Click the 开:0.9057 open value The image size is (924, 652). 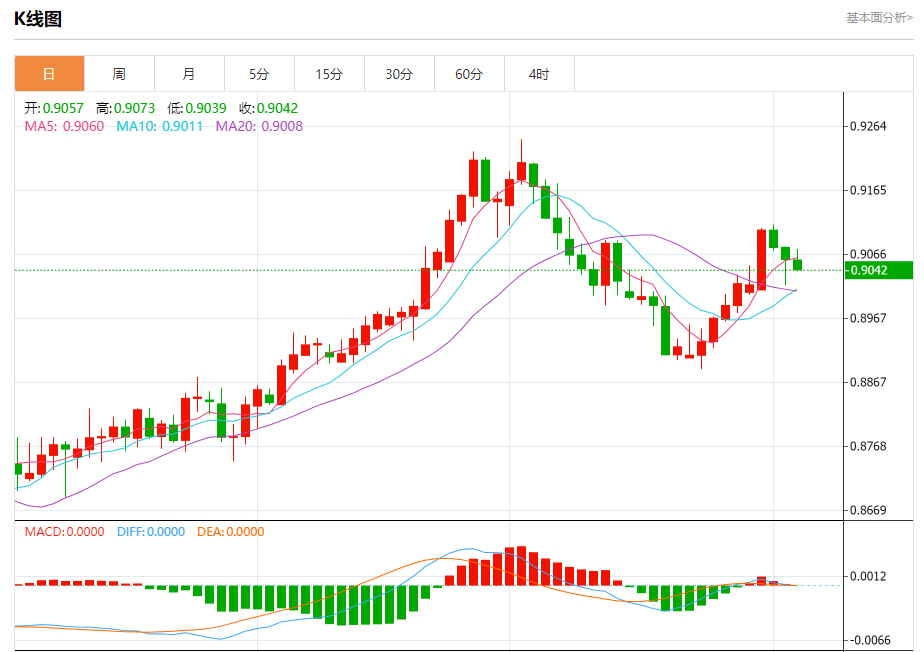tap(54, 108)
